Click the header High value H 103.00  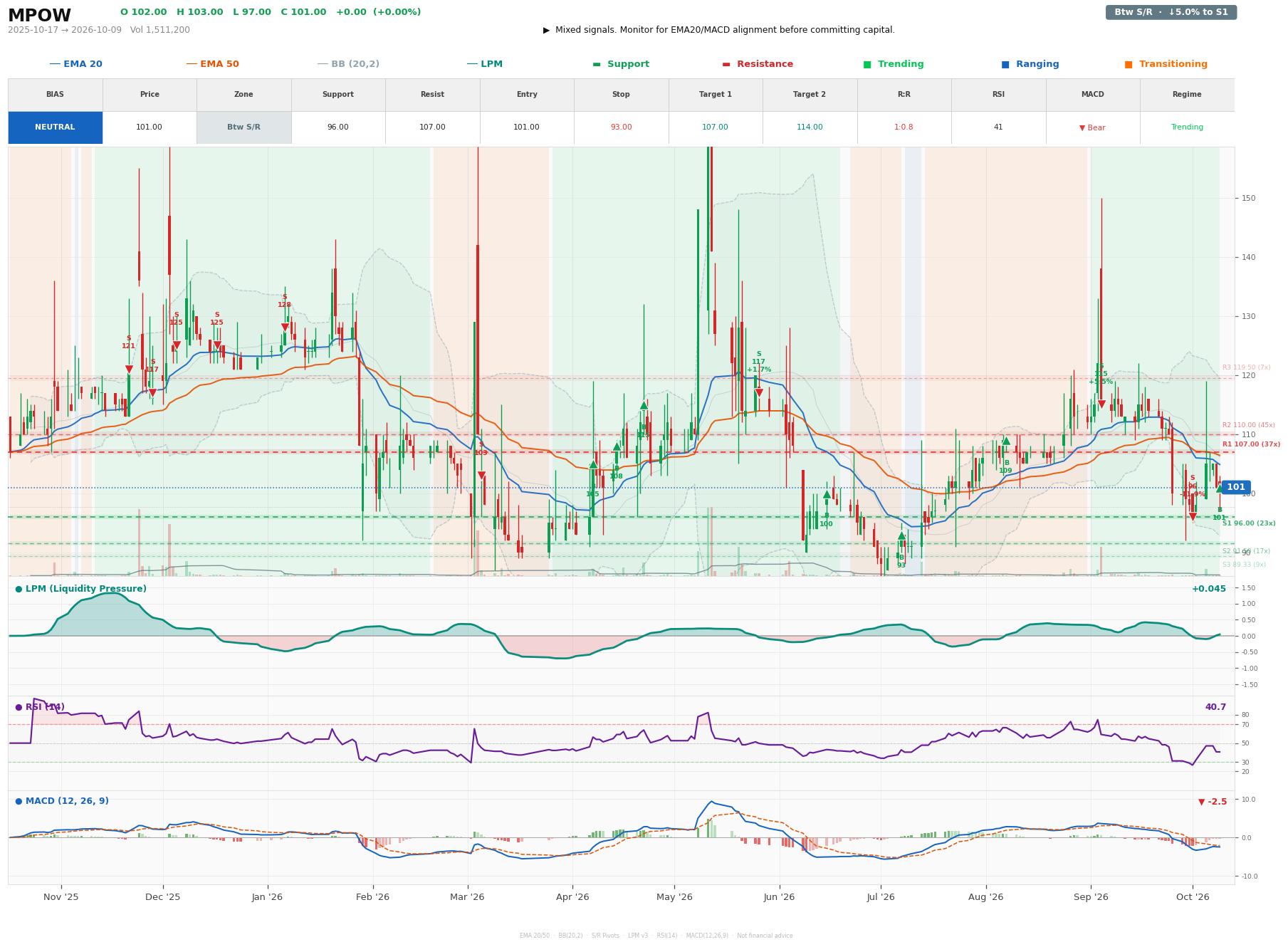(x=199, y=12)
